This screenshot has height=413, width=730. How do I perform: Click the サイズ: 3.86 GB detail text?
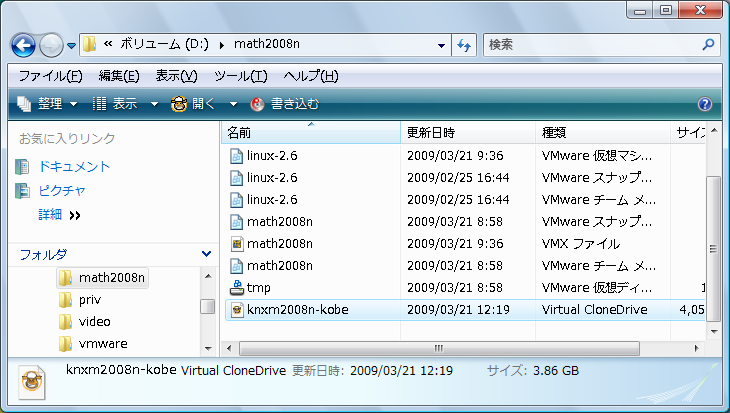point(533,371)
